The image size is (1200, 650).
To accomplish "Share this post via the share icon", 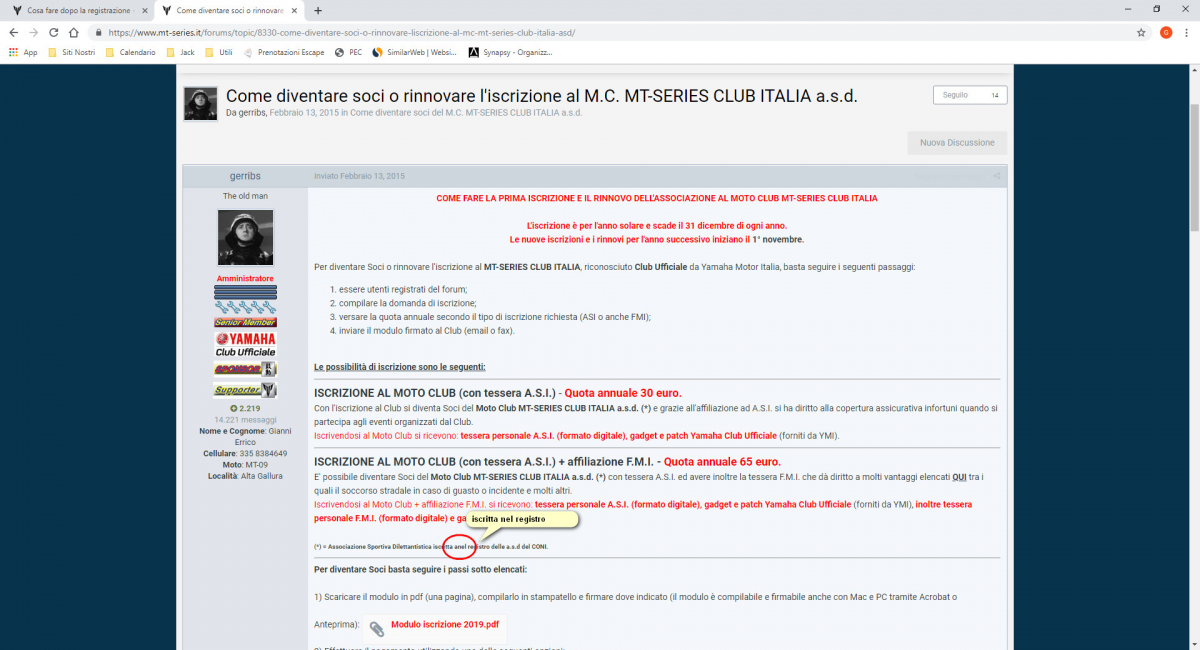I will 996,176.
